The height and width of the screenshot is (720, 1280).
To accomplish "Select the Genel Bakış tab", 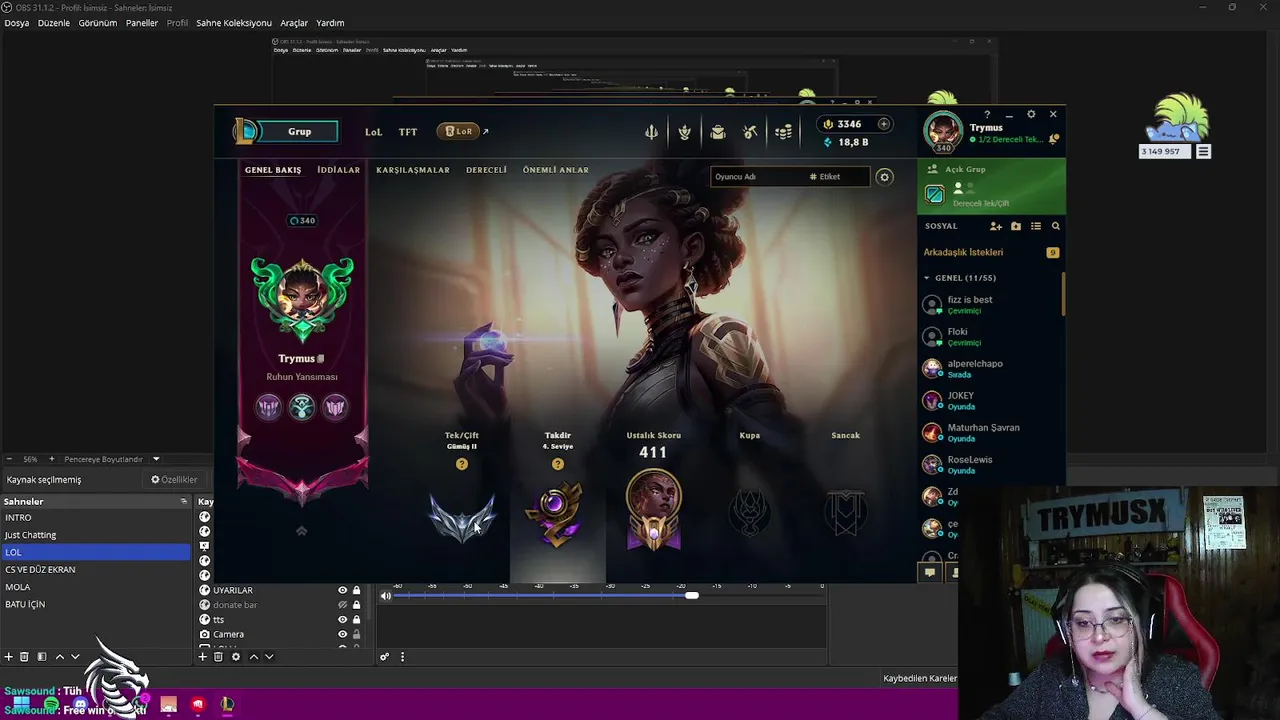I will click(273, 170).
